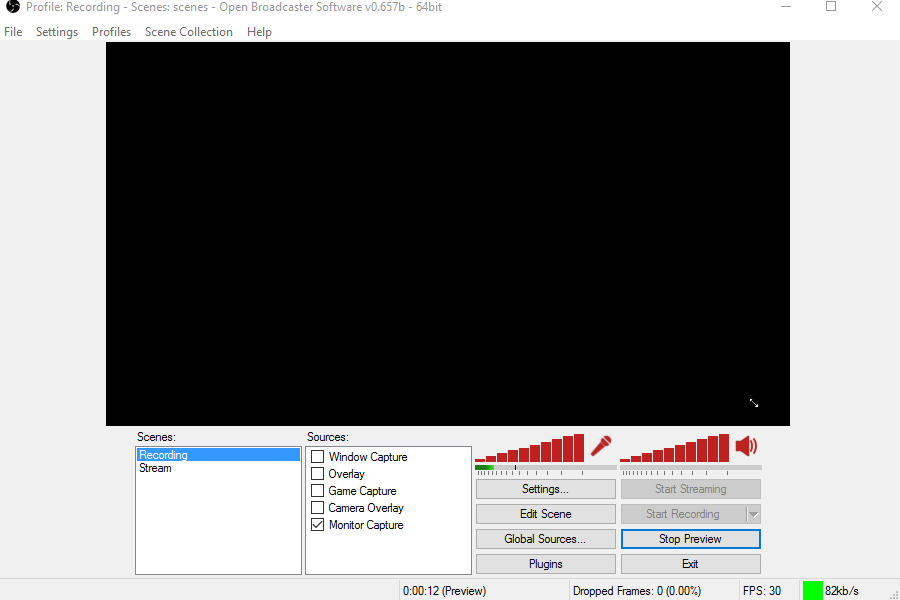The image size is (900, 600).
Task: Select the Game Capture source label
Action: click(362, 491)
